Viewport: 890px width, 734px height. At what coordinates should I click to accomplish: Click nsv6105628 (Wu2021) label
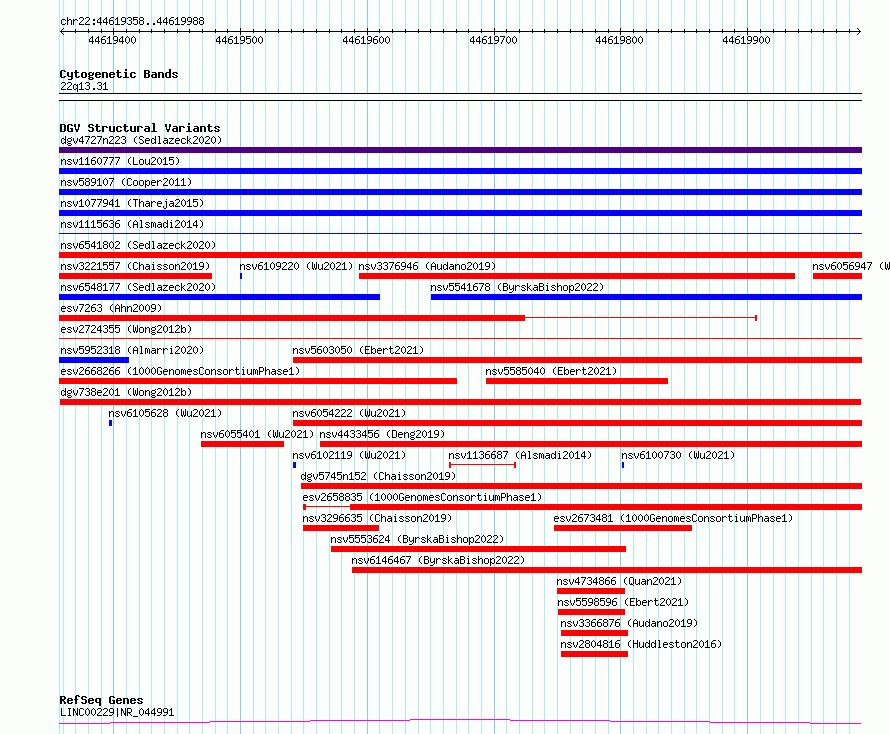click(x=165, y=413)
